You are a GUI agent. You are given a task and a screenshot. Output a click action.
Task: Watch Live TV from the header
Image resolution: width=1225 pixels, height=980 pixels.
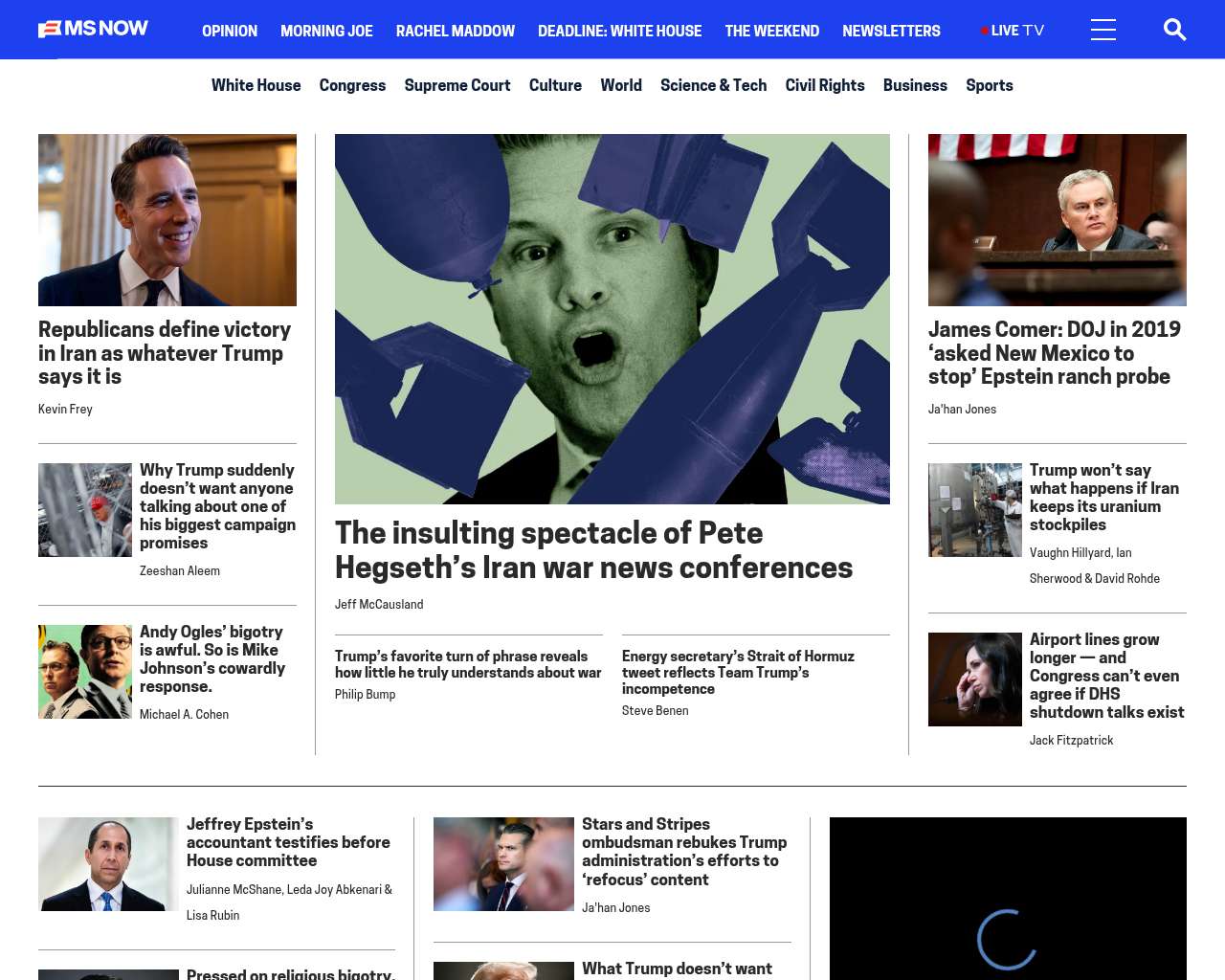point(1013,31)
